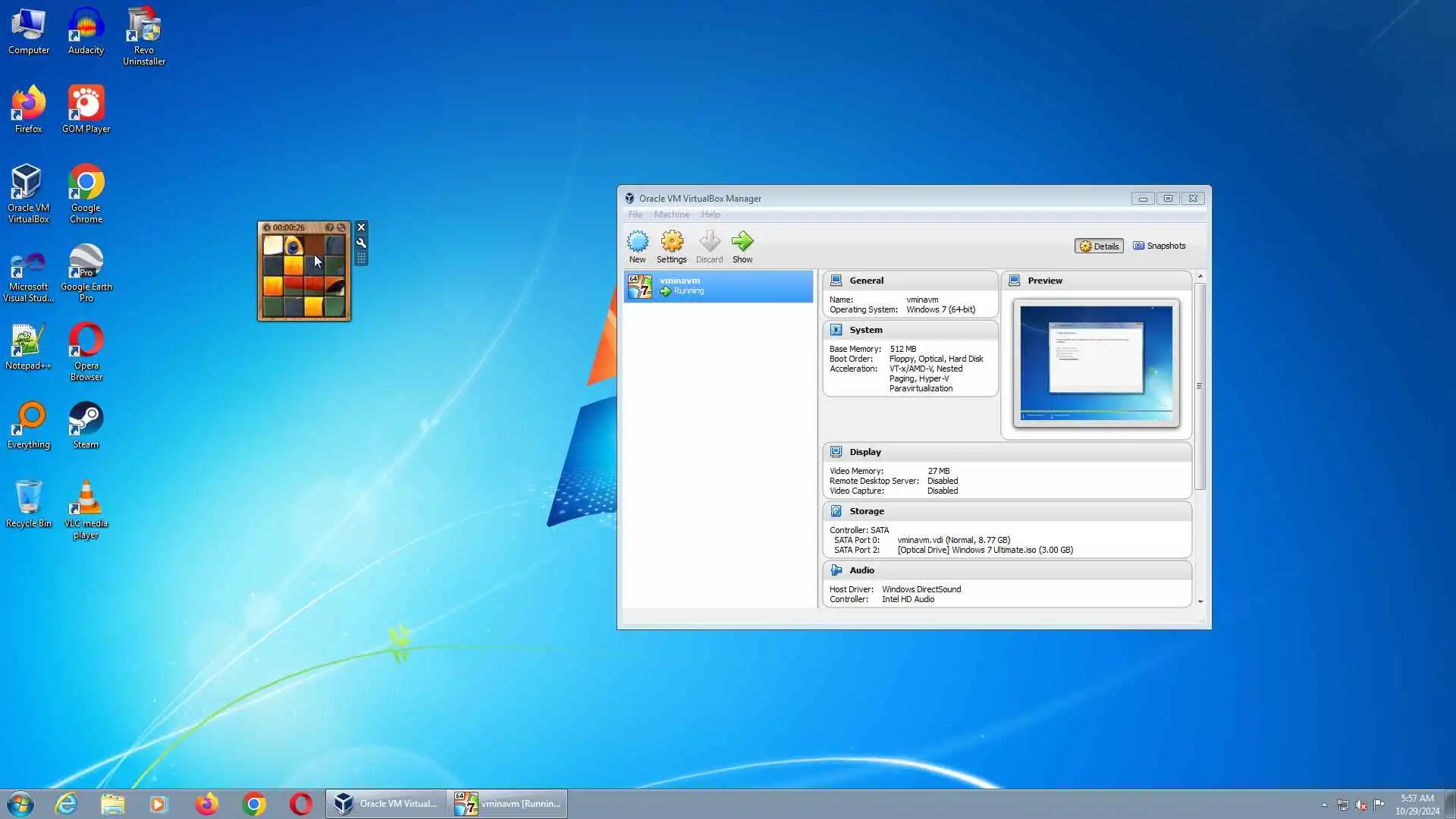Switch to the Snapshots view toggle
Screen dimensions: 1456x819
tap(1159, 246)
